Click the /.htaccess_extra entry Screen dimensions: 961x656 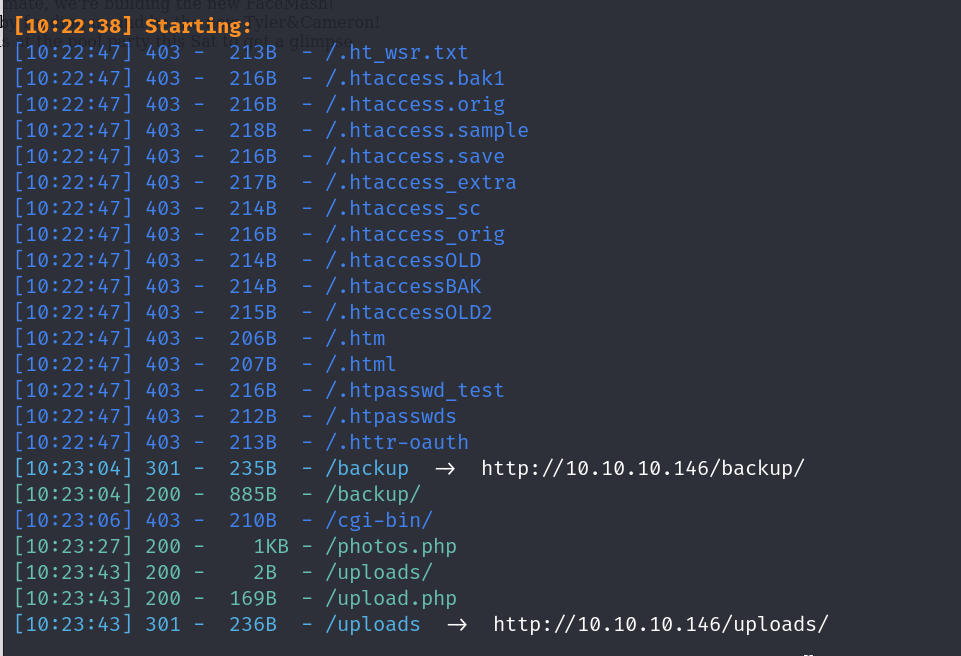(x=421, y=182)
